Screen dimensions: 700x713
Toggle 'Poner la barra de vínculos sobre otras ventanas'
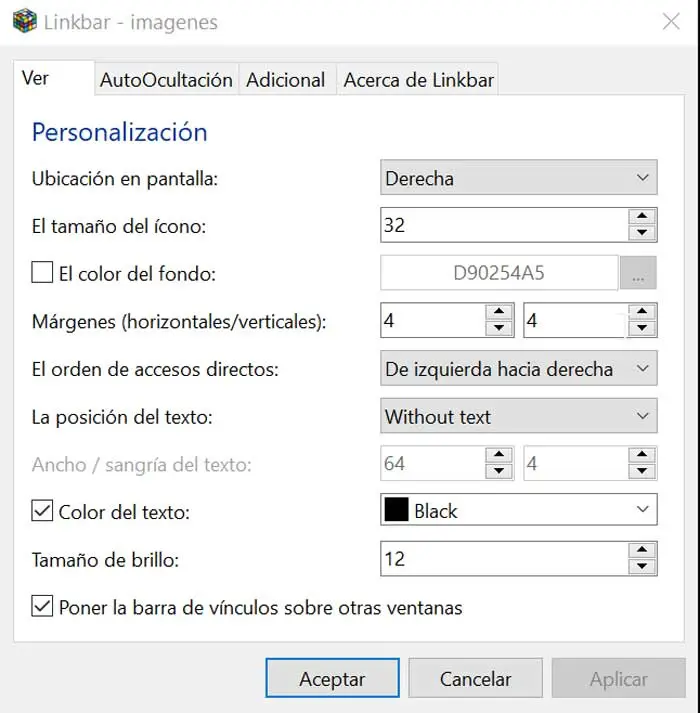pos(42,607)
